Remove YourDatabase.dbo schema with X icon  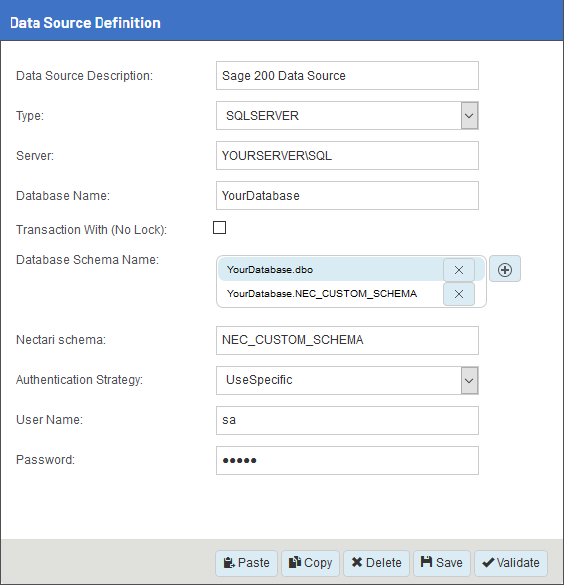[459, 270]
